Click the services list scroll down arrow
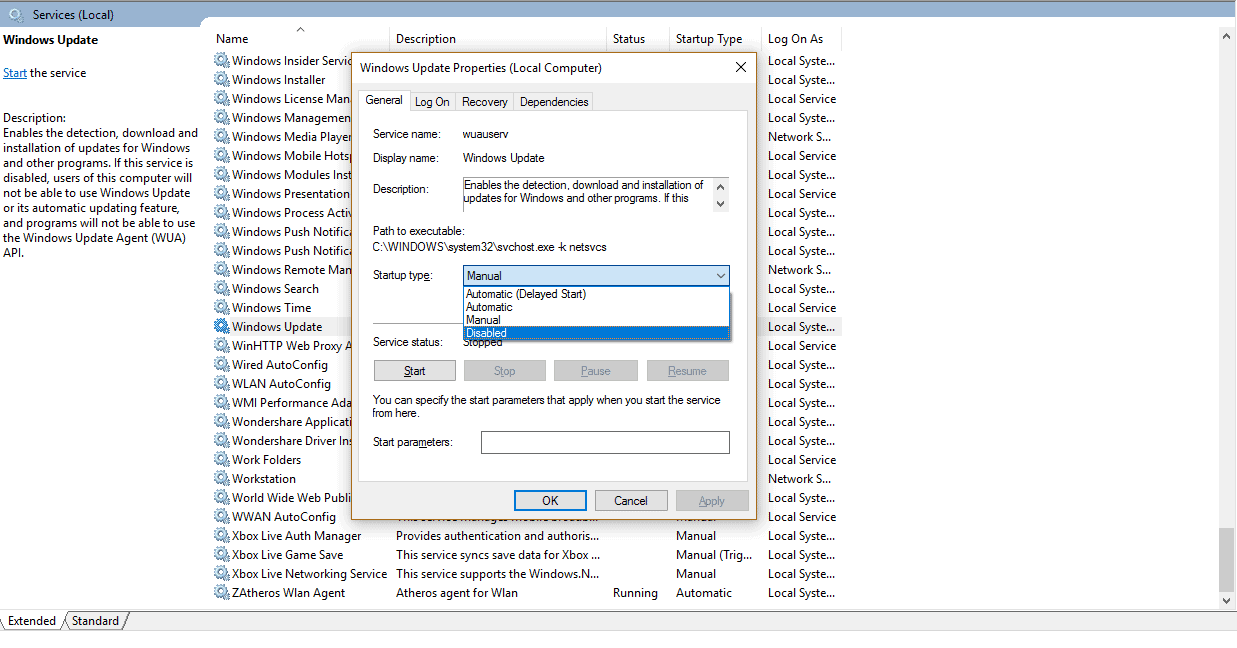 (1227, 601)
